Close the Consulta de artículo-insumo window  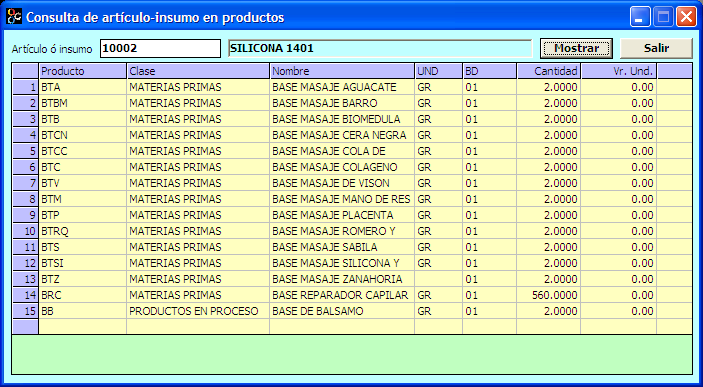686,17
